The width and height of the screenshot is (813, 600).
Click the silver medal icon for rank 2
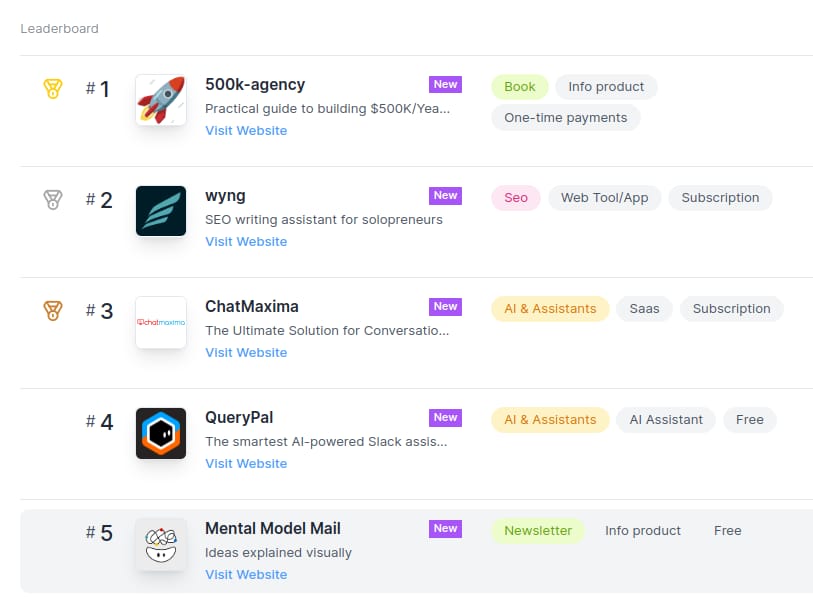click(53, 200)
